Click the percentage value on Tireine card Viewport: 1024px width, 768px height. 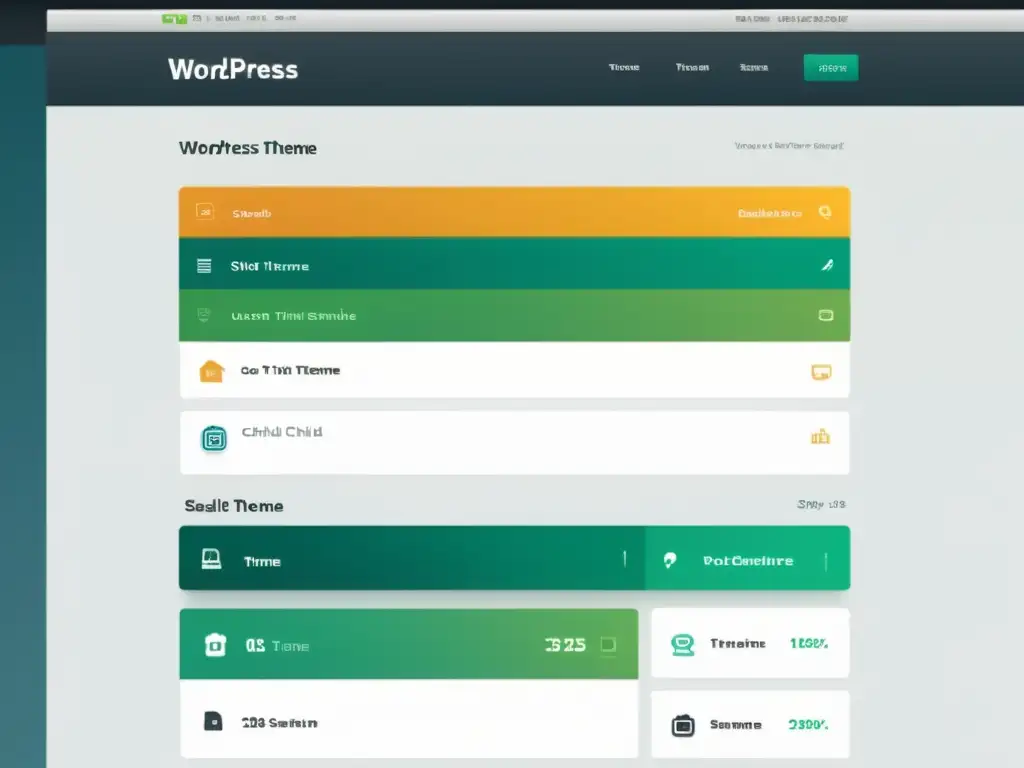tap(808, 644)
